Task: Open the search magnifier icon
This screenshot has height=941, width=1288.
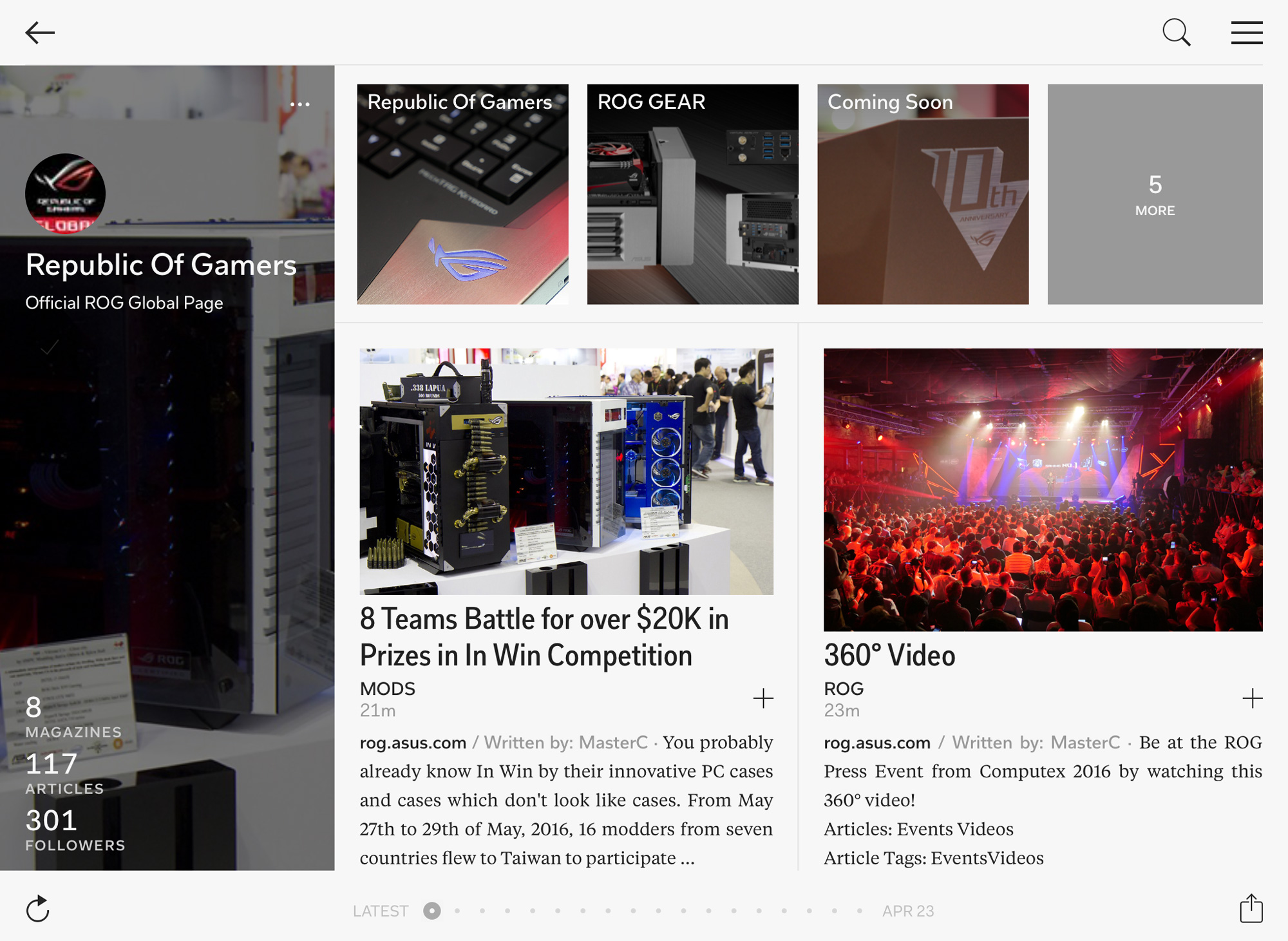Action: click(x=1176, y=32)
